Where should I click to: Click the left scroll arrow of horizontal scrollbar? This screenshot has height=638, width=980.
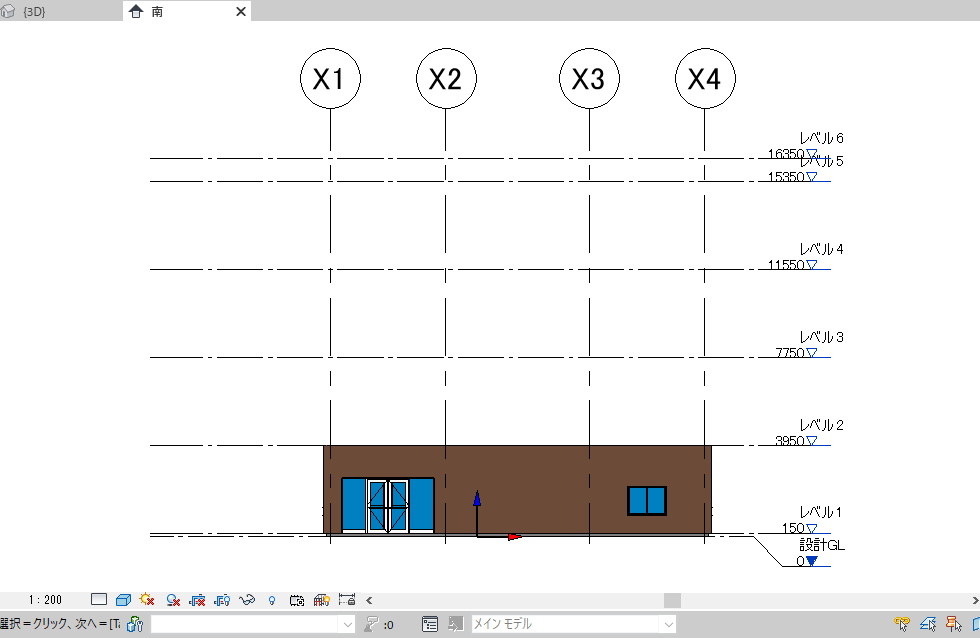[x=369, y=601]
